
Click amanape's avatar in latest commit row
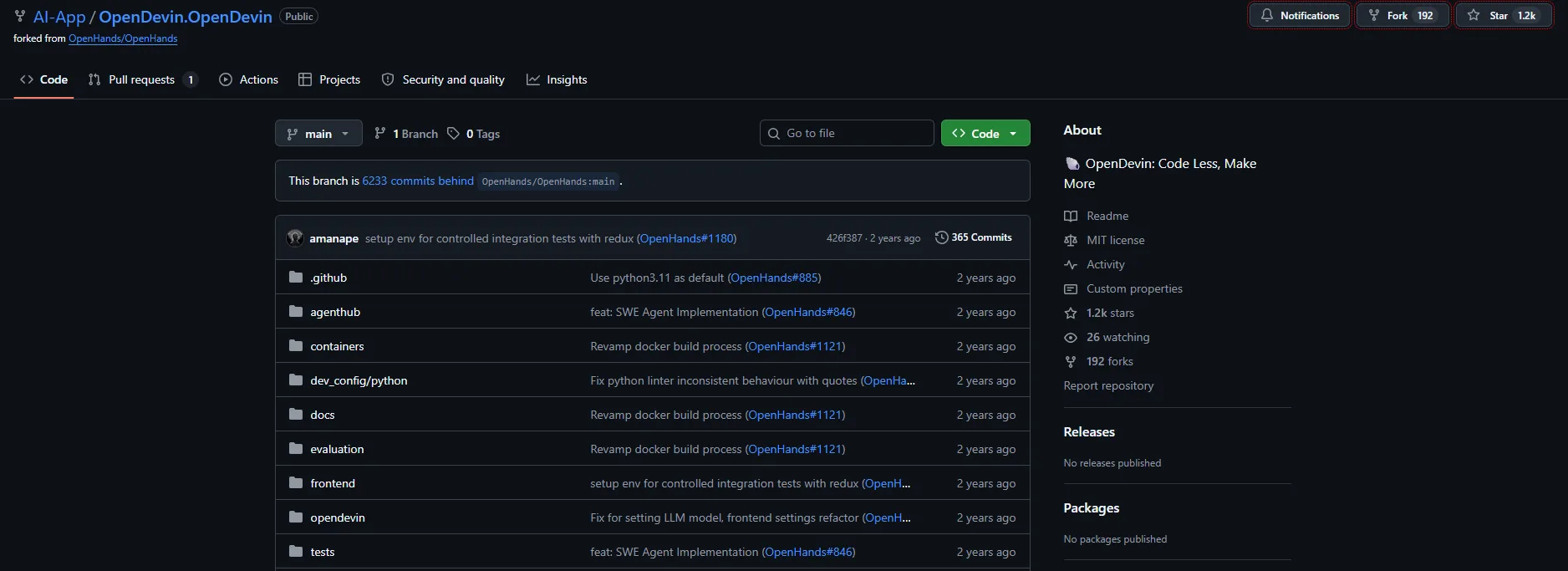(295, 238)
